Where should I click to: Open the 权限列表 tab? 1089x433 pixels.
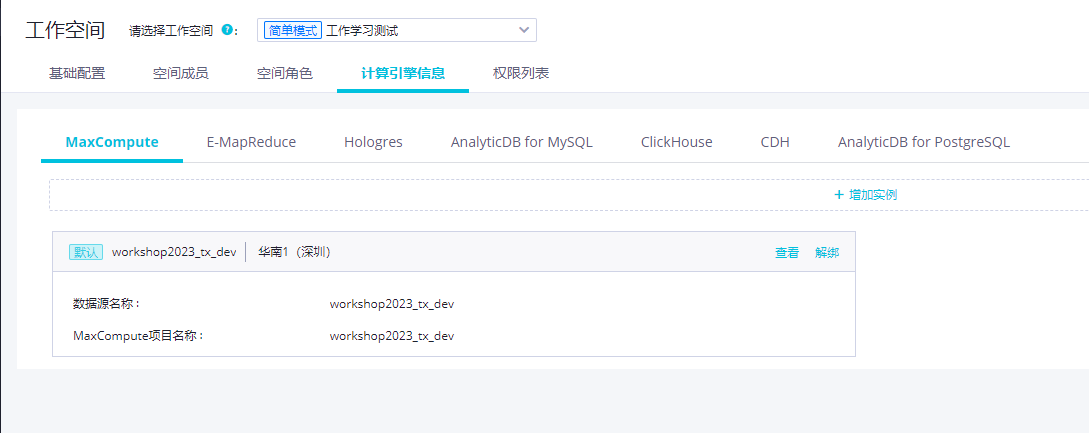(x=521, y=73)
